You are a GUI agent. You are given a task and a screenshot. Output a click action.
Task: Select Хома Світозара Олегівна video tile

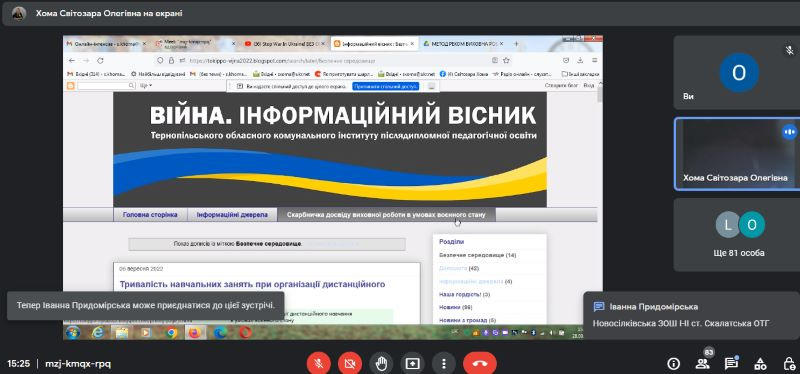click(737, 154)
